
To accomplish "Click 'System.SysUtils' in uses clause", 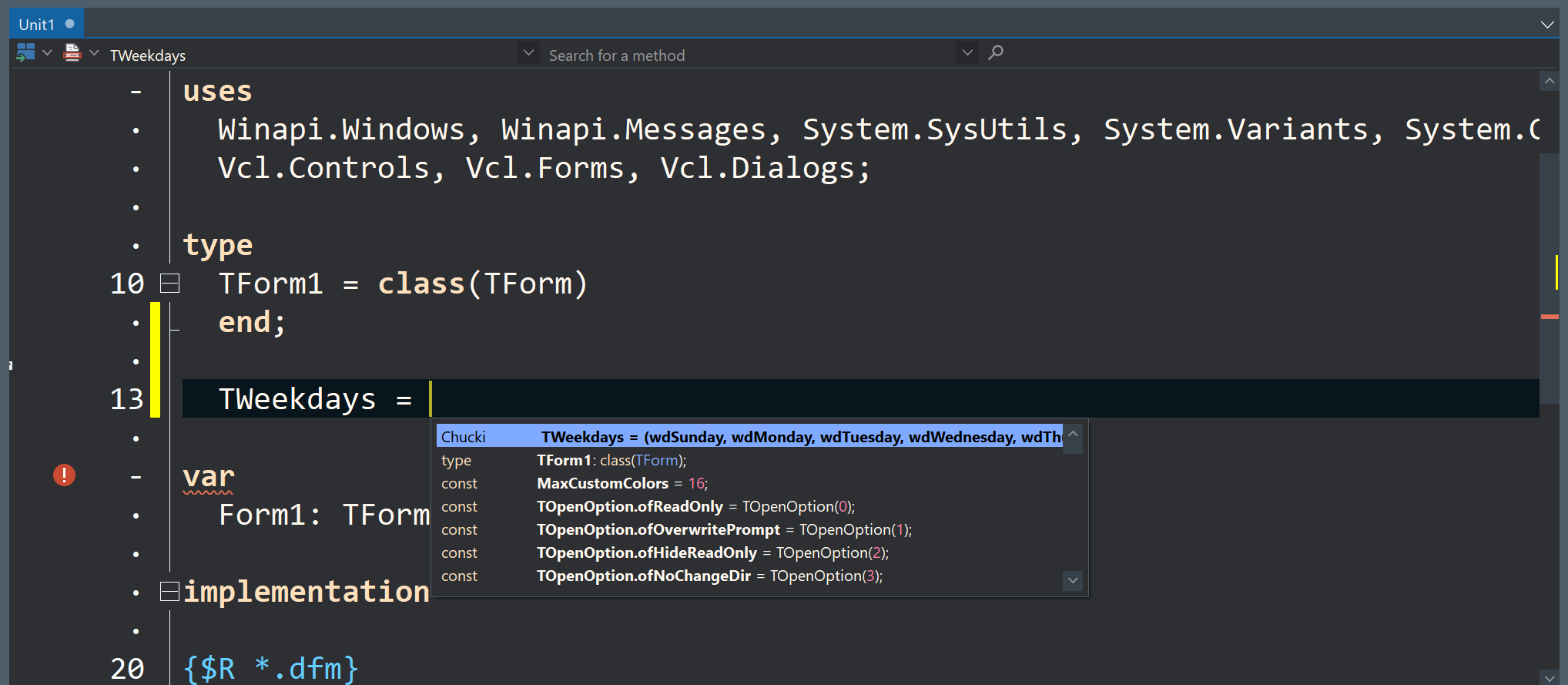I will point(934,129).
